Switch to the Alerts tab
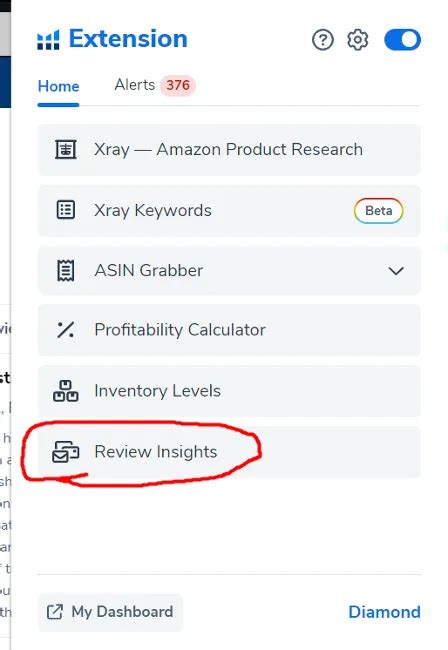Image resolution: width=448 pixels, height=650 pixels. [x=135, y=85]
